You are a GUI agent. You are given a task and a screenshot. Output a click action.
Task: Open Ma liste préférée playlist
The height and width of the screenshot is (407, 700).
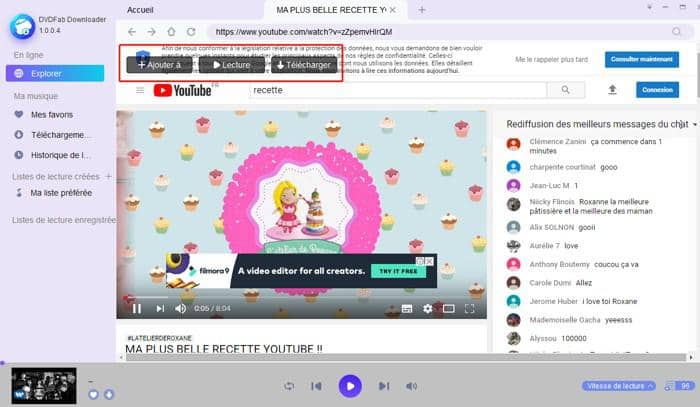[54, 193]
